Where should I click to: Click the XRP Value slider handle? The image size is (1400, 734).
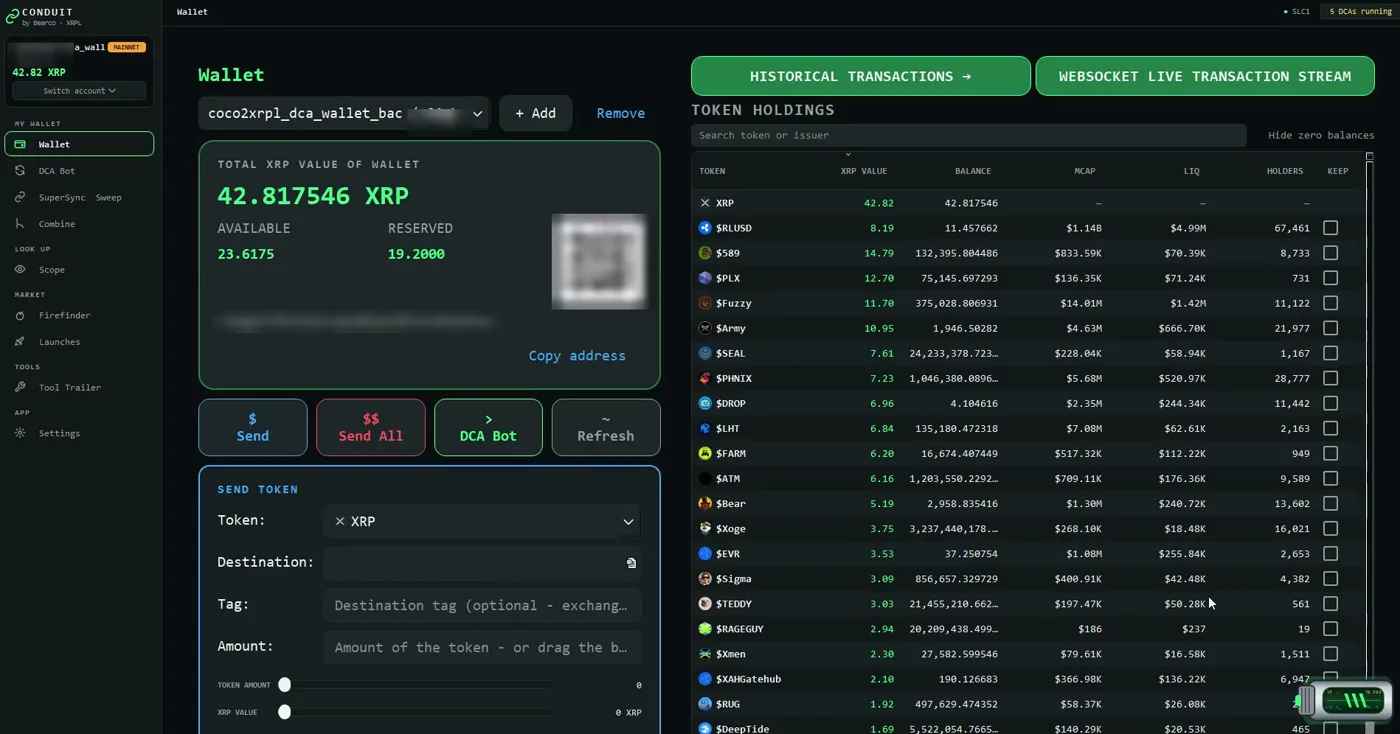285,712
